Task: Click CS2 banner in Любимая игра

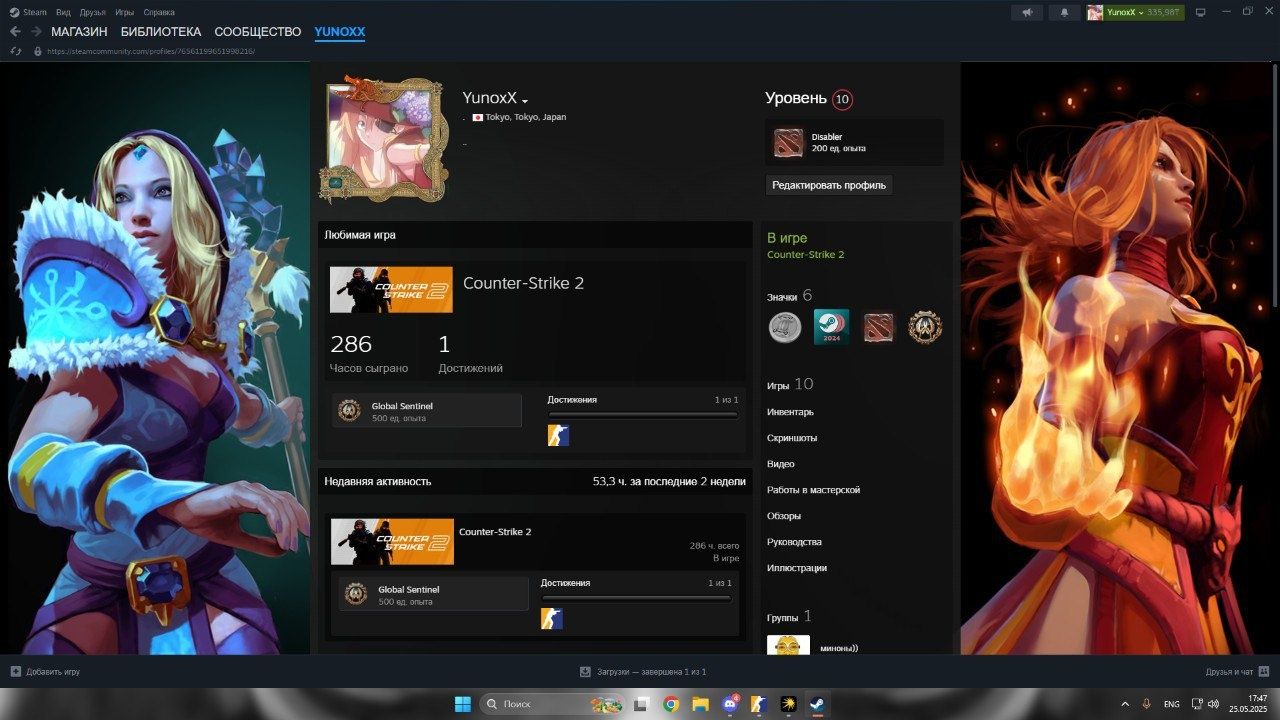Action: click(391, 290)
